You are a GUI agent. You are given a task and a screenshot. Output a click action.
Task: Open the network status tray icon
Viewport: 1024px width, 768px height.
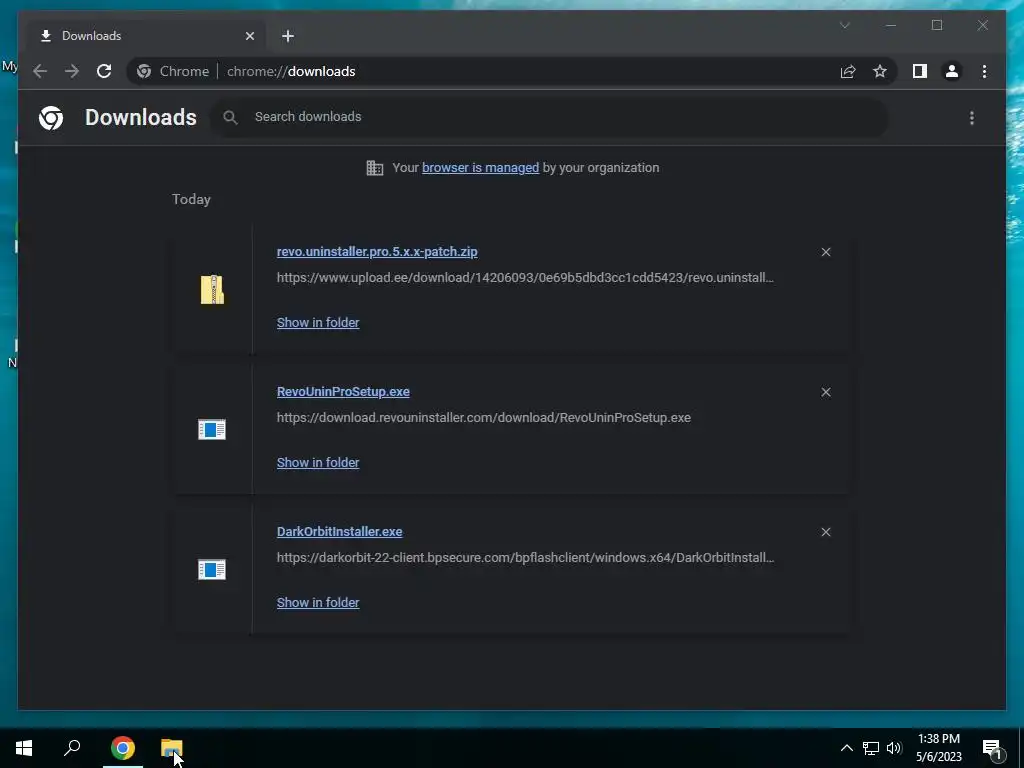click(x=871, y=748)
